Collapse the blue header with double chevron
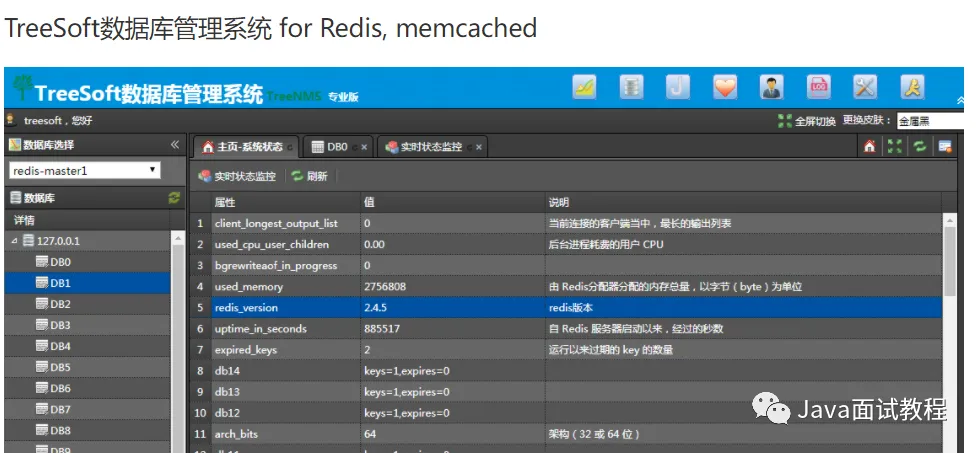The height and width of the screenshot is (453, 979). click(x=960, y=100)
